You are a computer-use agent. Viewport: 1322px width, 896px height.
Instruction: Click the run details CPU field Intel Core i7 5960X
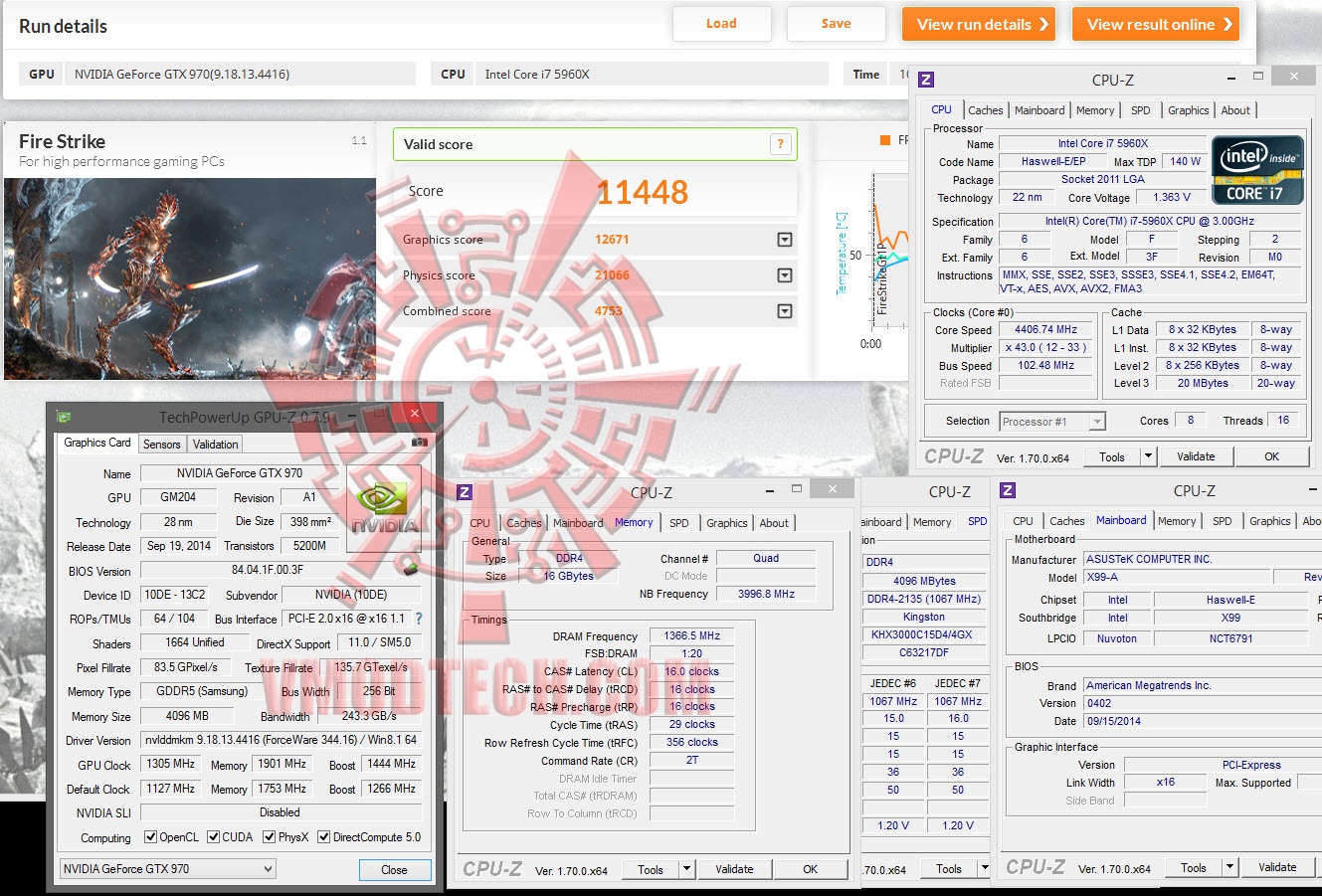pyautogui.click(x=651, y=74)
